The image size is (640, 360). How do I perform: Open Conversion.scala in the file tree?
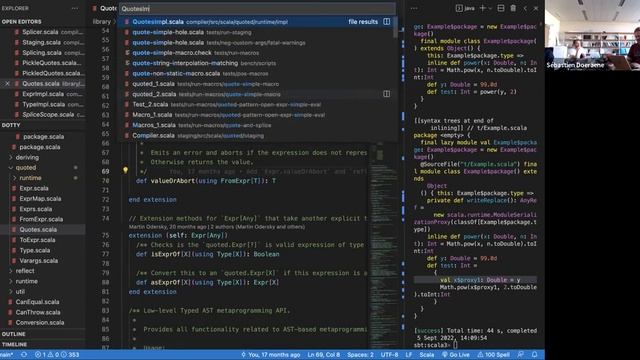pos(42,322)
